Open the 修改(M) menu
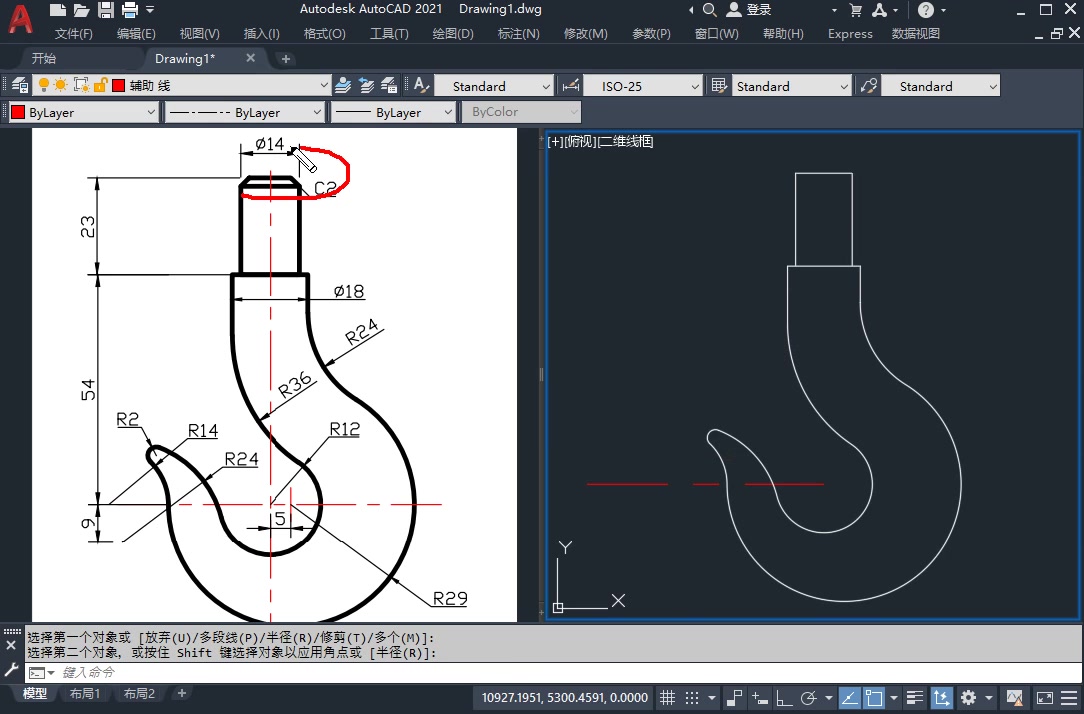 (x=585, y=33)
